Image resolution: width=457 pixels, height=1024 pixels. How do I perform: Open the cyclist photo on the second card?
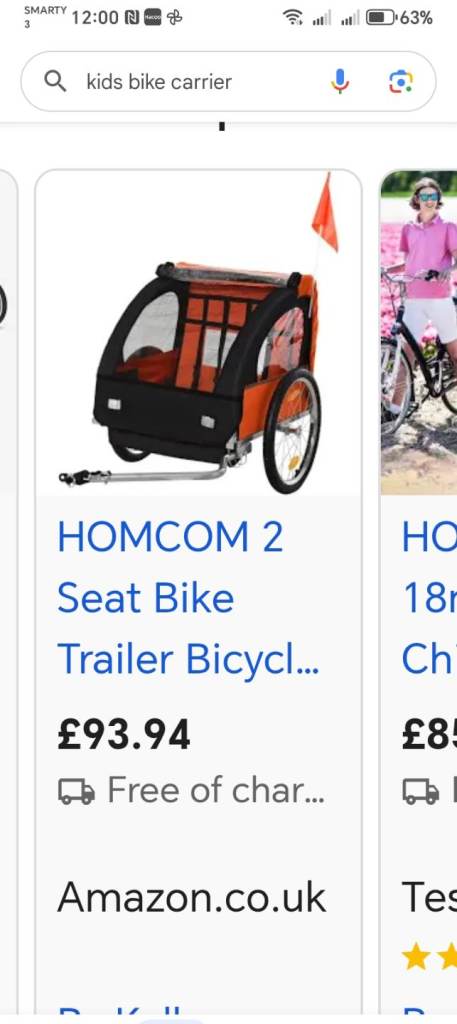click(x=419, y=332)
